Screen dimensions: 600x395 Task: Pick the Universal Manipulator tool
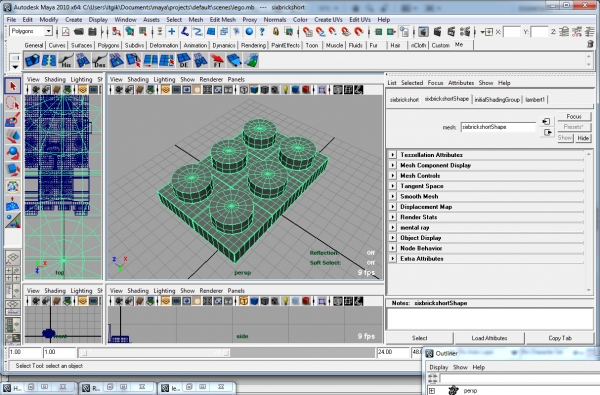13,187
